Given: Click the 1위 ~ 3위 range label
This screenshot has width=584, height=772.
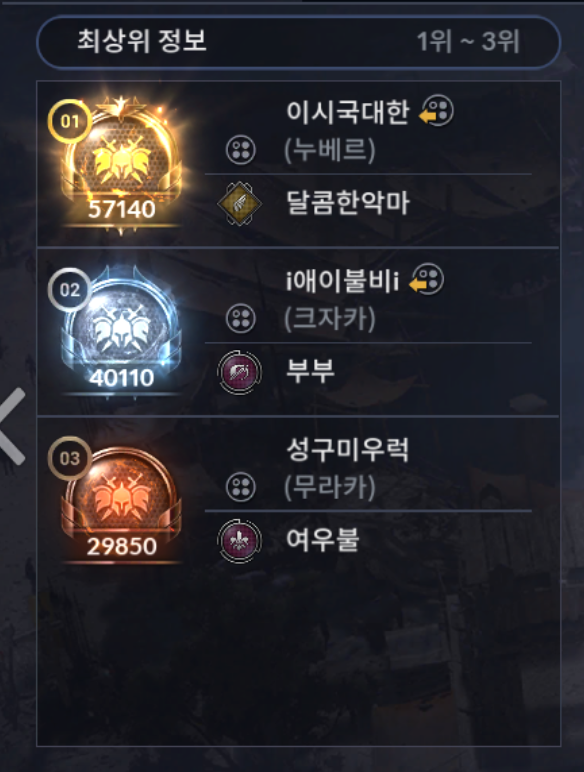Looking at the screenshot, I should (468, 41).
